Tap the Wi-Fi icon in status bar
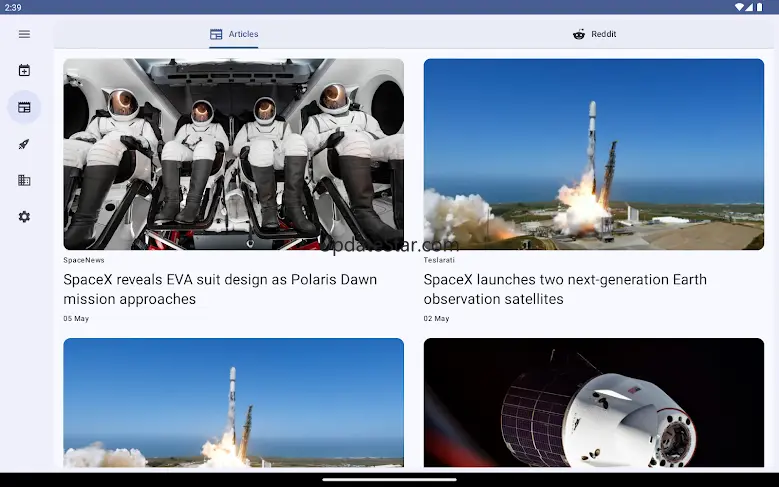The image size is (779, 487). [x=739, y=7]
